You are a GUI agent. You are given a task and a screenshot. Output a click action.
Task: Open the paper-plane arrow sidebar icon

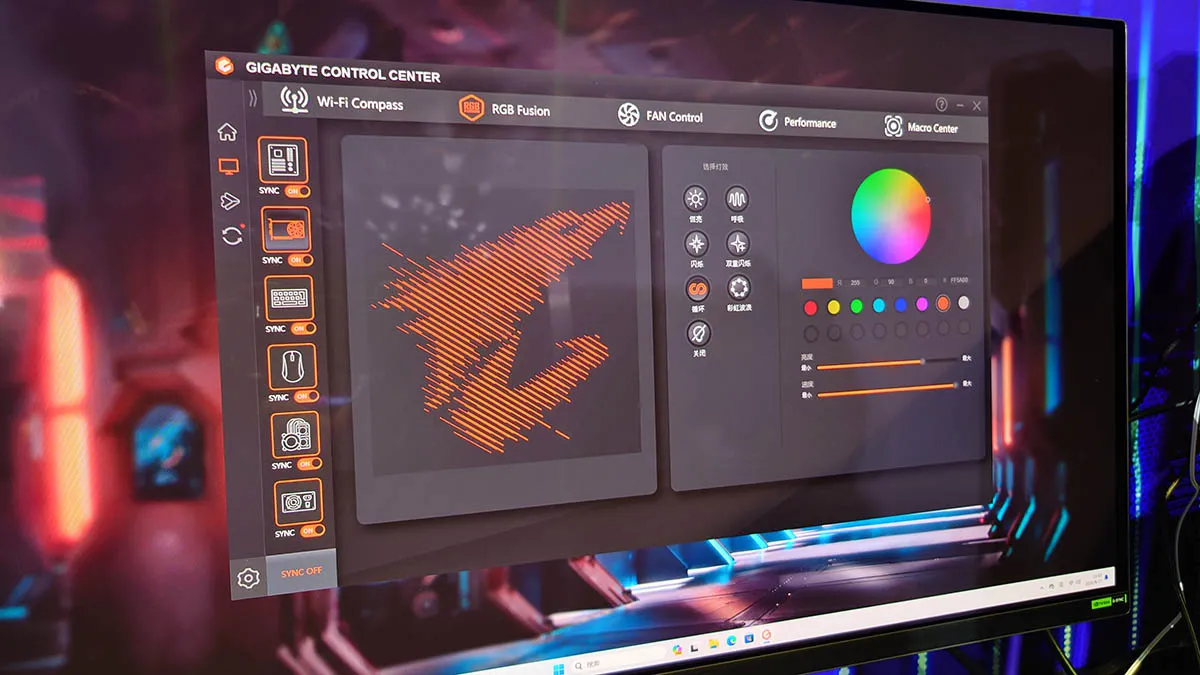[230, 201]
